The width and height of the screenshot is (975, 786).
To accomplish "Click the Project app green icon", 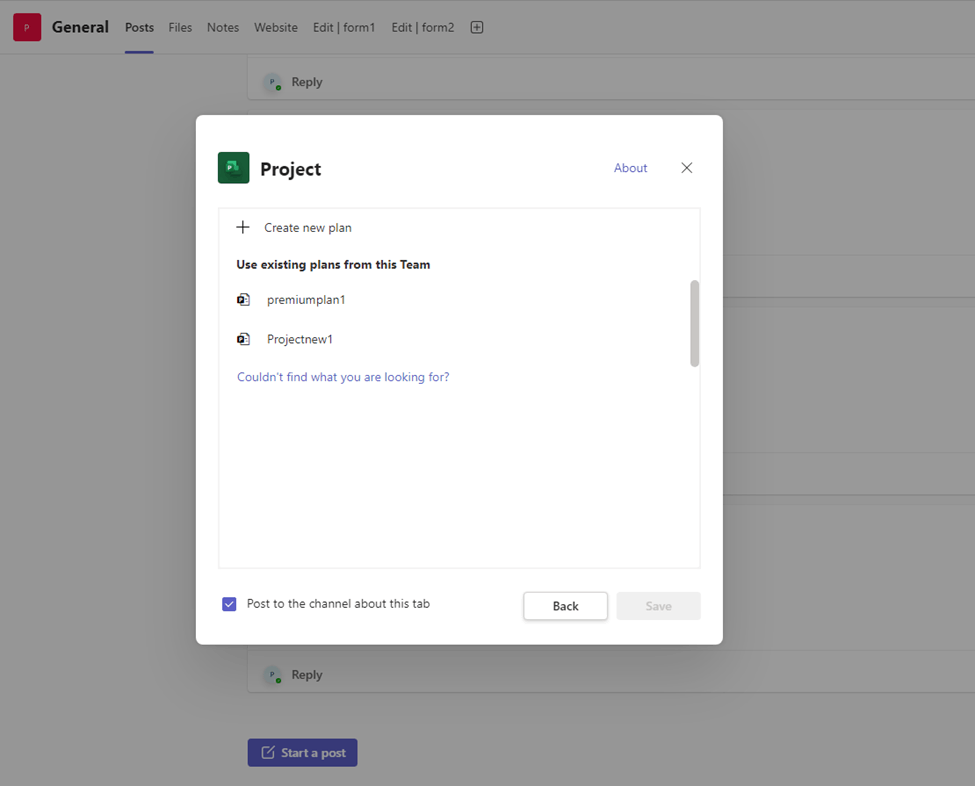I will [x=233, y=168].
